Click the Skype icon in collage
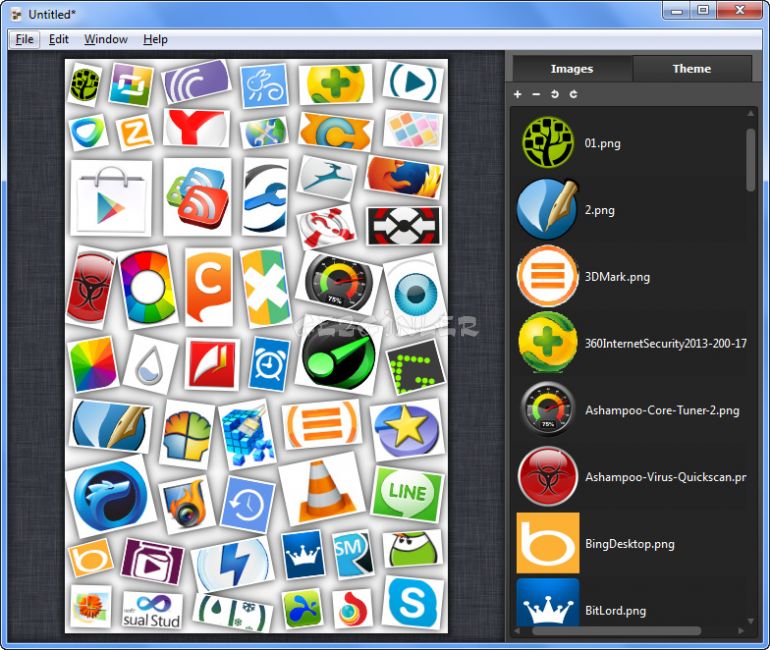 coord(412,602)
